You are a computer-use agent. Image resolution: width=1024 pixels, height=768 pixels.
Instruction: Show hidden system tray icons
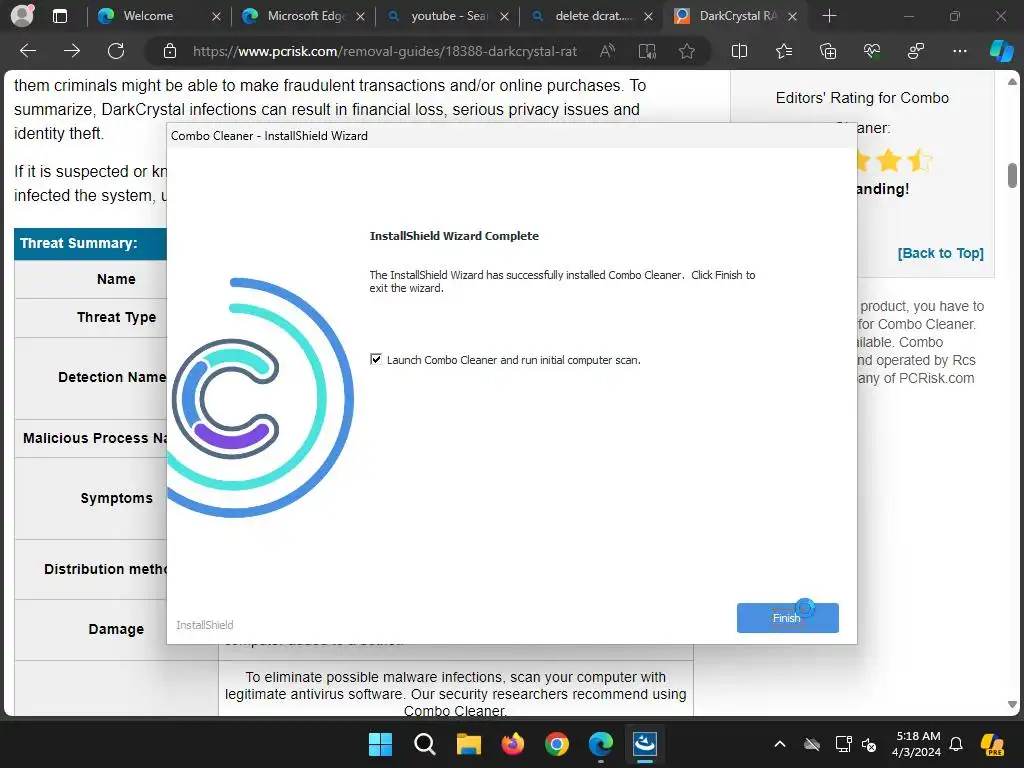(780, 744)
